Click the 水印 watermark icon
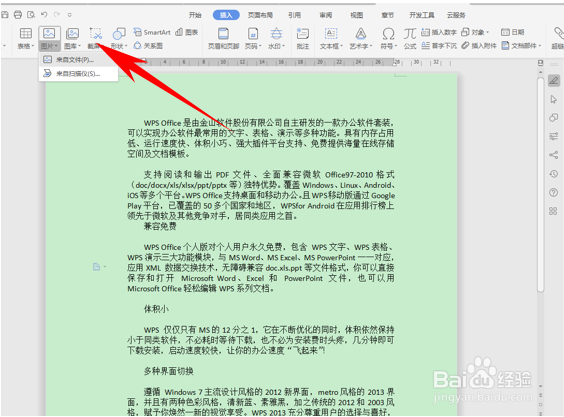 click(x=276, y=33)
